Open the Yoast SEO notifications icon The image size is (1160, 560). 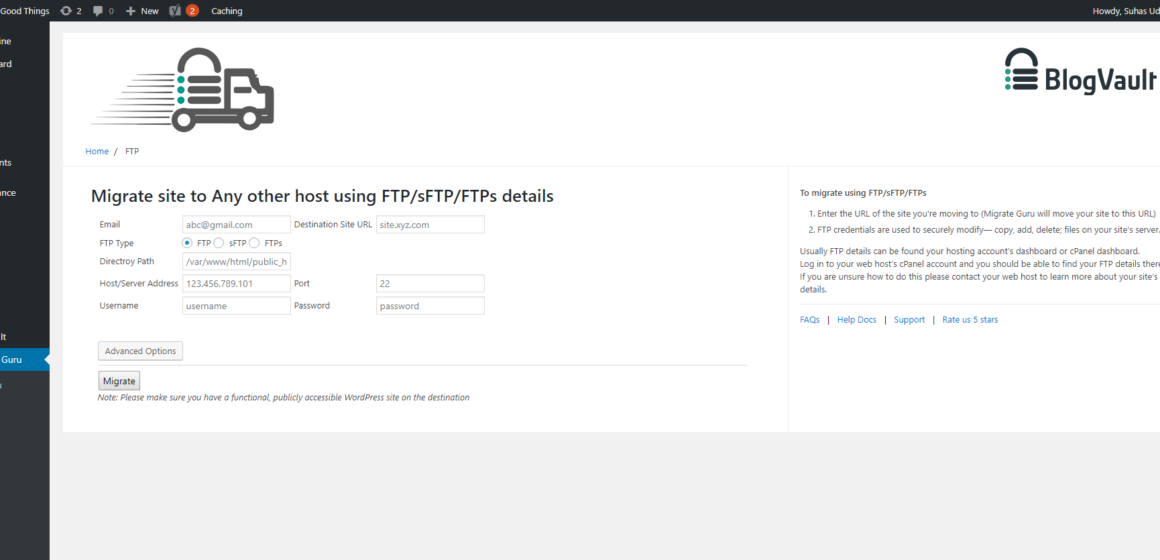tap(175, 11)
